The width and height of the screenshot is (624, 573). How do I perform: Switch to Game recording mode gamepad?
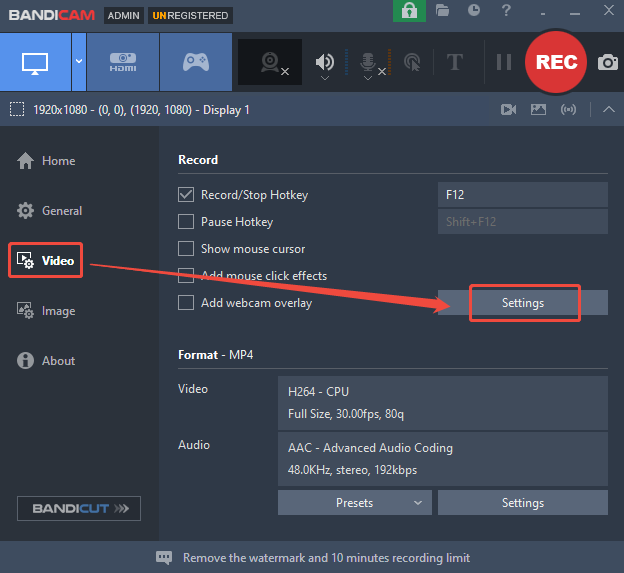tap(196, 62)
